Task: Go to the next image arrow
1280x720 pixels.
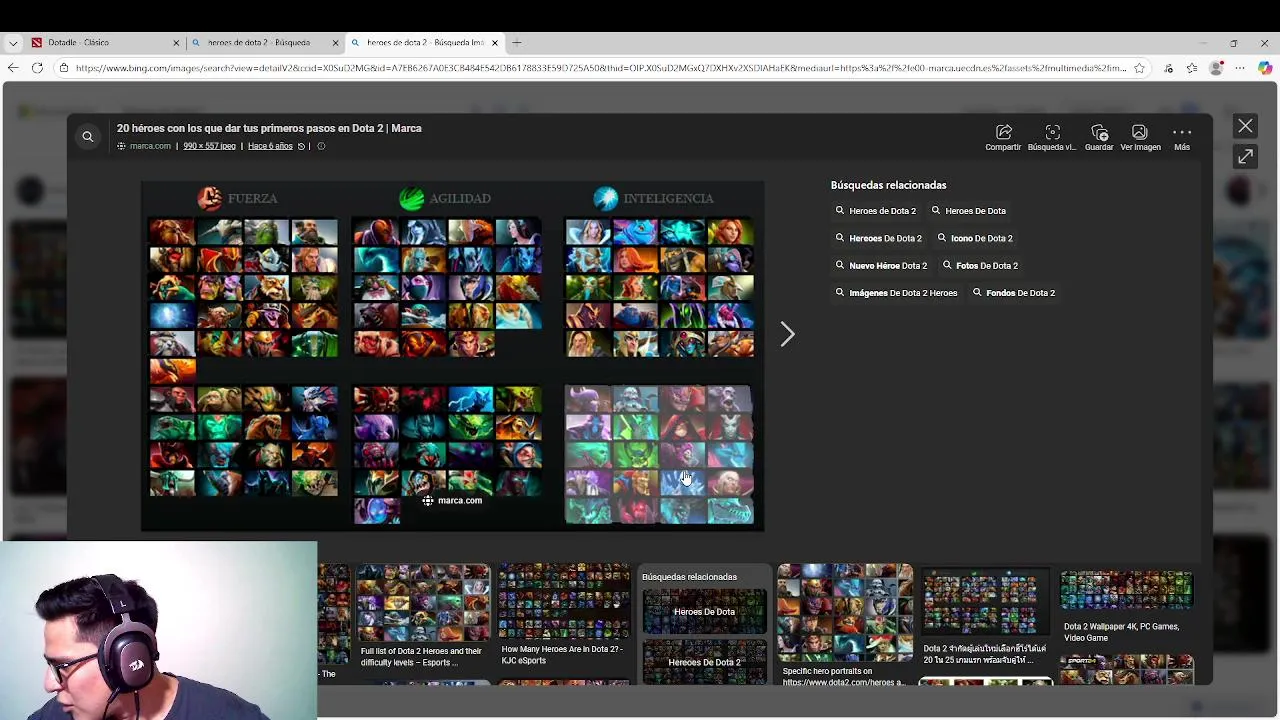Action: (x=788, y=334)
